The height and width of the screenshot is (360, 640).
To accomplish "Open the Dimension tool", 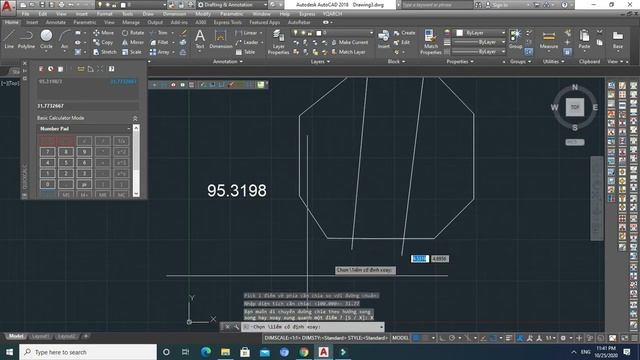I will [220, 39].
